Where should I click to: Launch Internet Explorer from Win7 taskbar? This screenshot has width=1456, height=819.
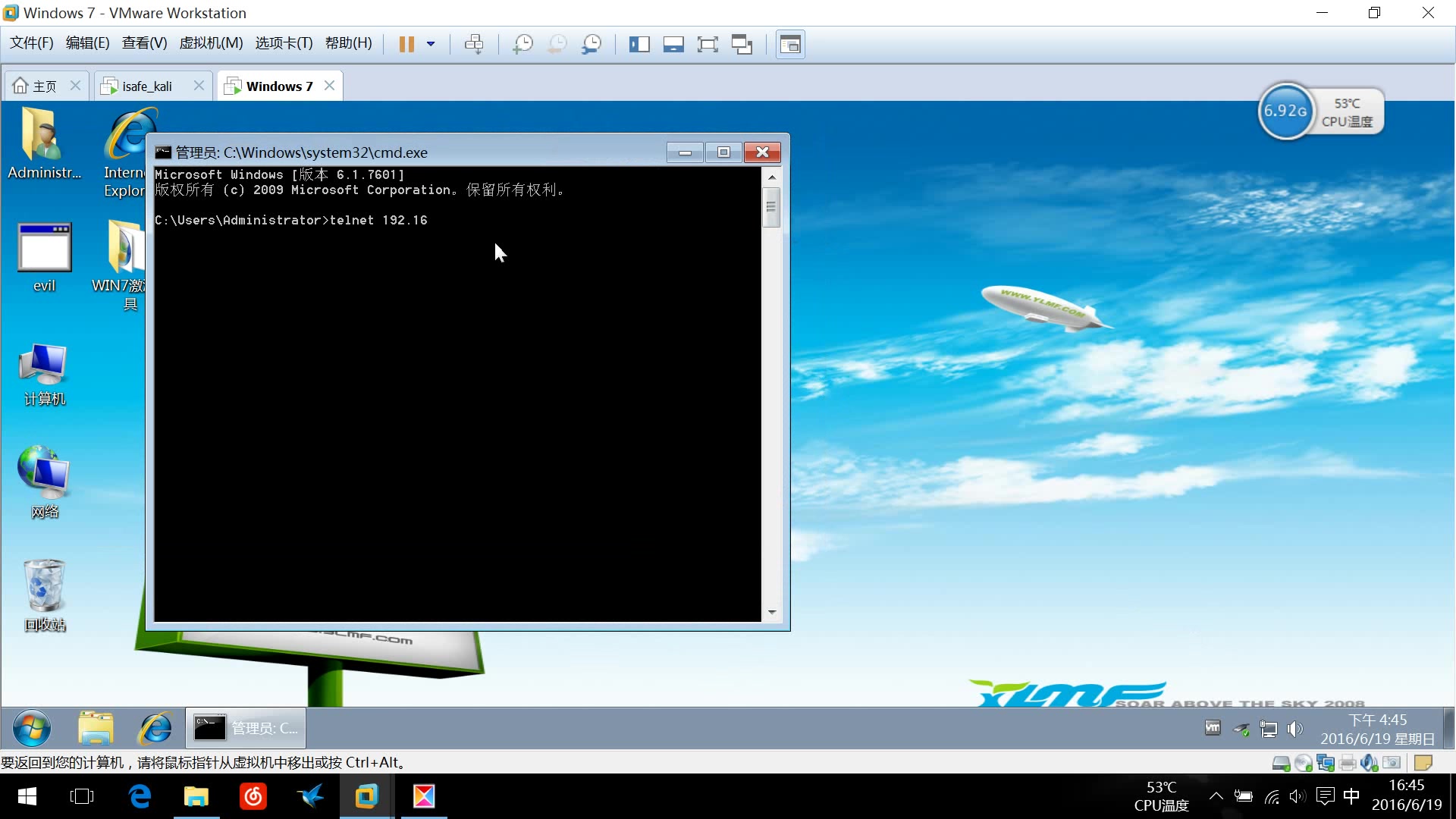(x=155, y=729)
